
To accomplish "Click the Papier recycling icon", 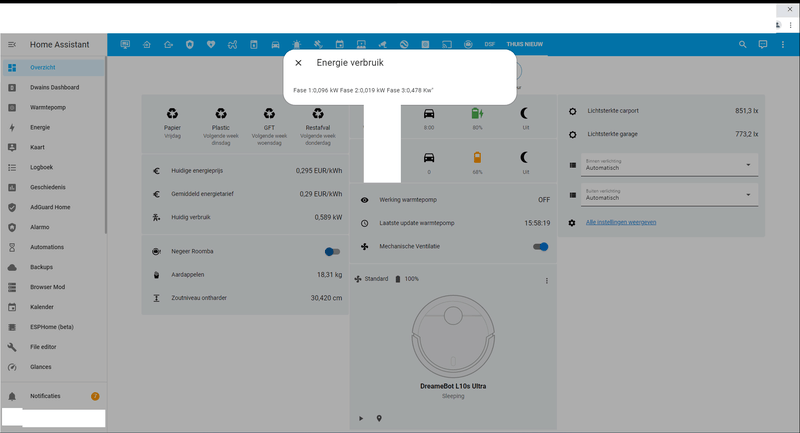I will [172, 114].
